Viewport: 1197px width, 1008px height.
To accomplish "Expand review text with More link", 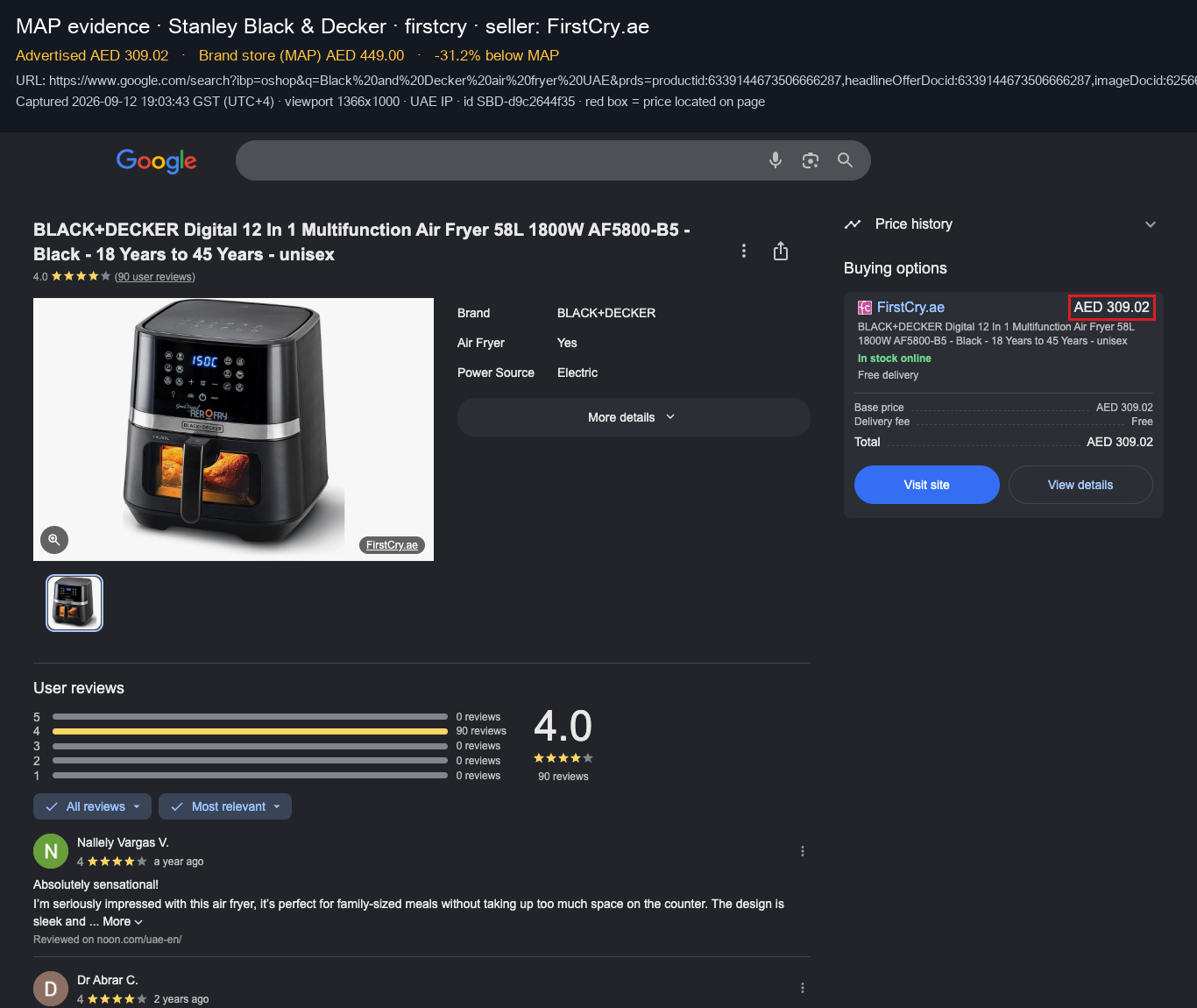I will click(123, 921).
